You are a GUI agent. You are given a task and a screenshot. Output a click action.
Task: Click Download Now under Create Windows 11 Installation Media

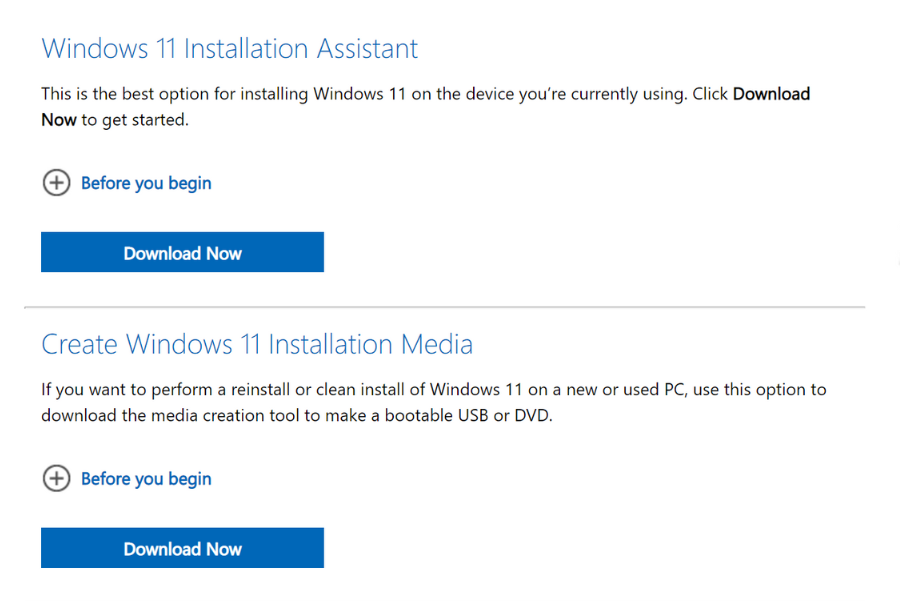(182, 548)
